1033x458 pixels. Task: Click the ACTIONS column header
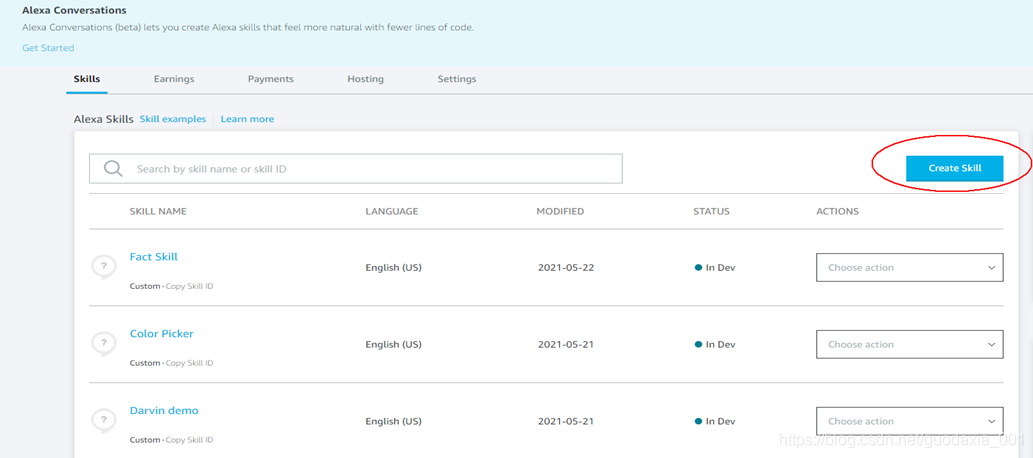837,212
